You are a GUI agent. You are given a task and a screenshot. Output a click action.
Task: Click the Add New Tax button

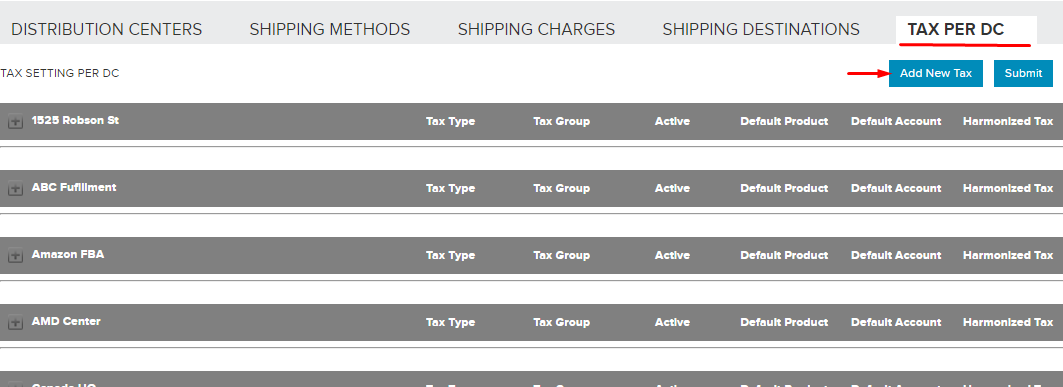point(936,73)
